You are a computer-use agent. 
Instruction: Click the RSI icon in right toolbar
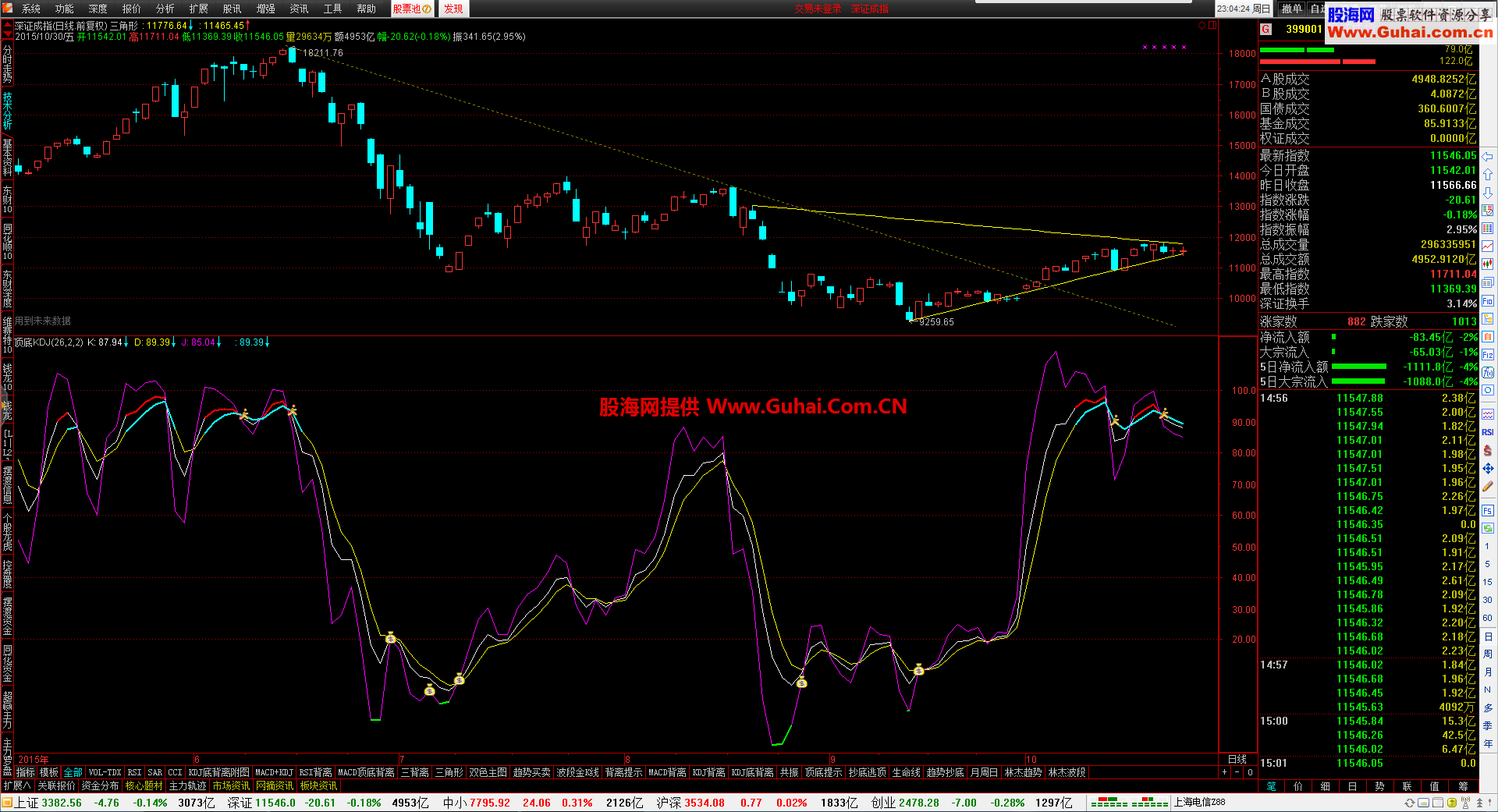tap(1488, 432)
